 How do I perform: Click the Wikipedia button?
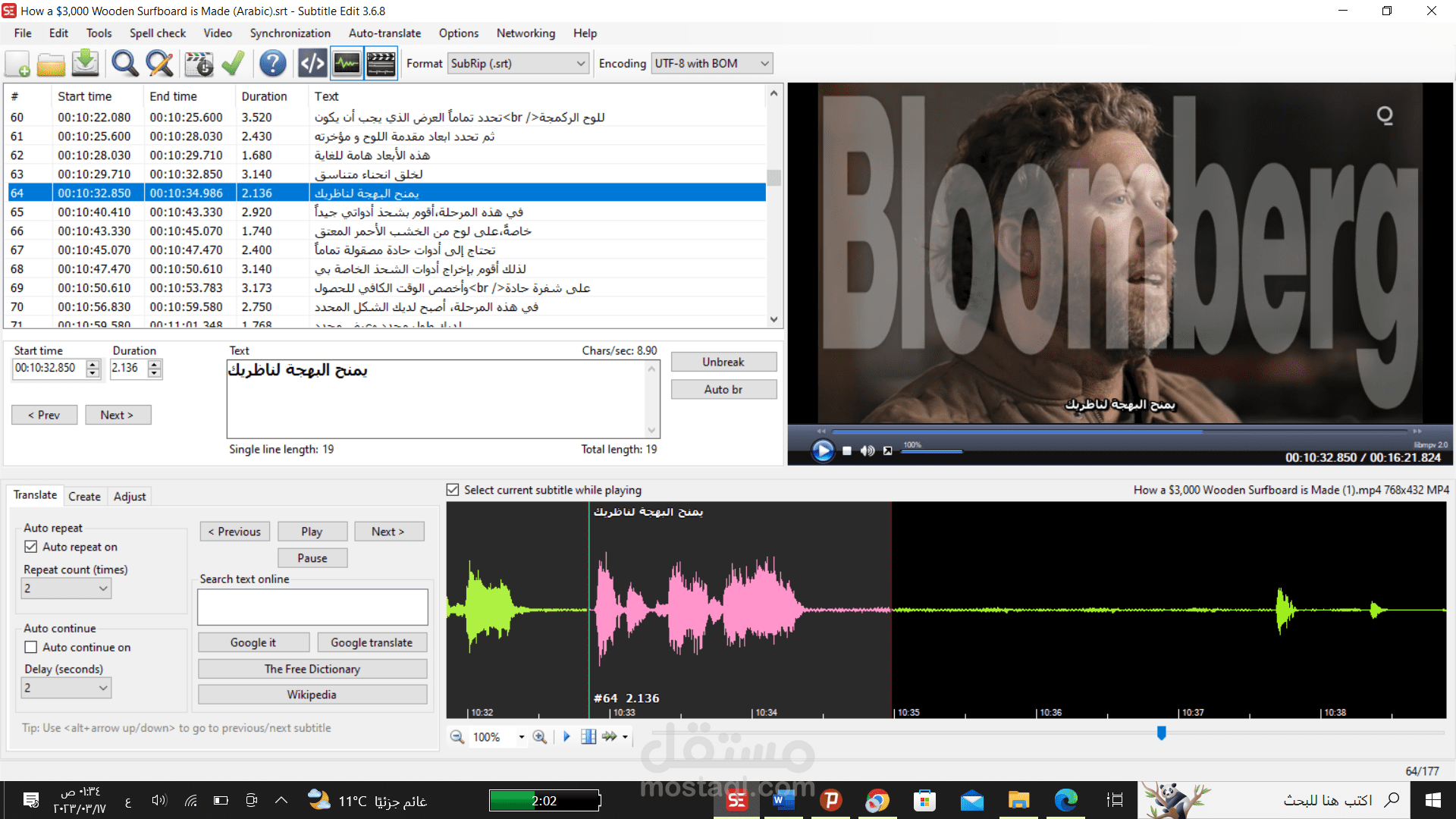pos(312,695)
